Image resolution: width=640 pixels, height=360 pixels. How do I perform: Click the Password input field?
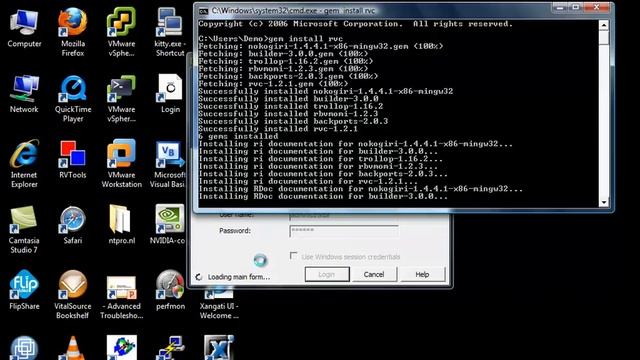(x=344, y=231)
